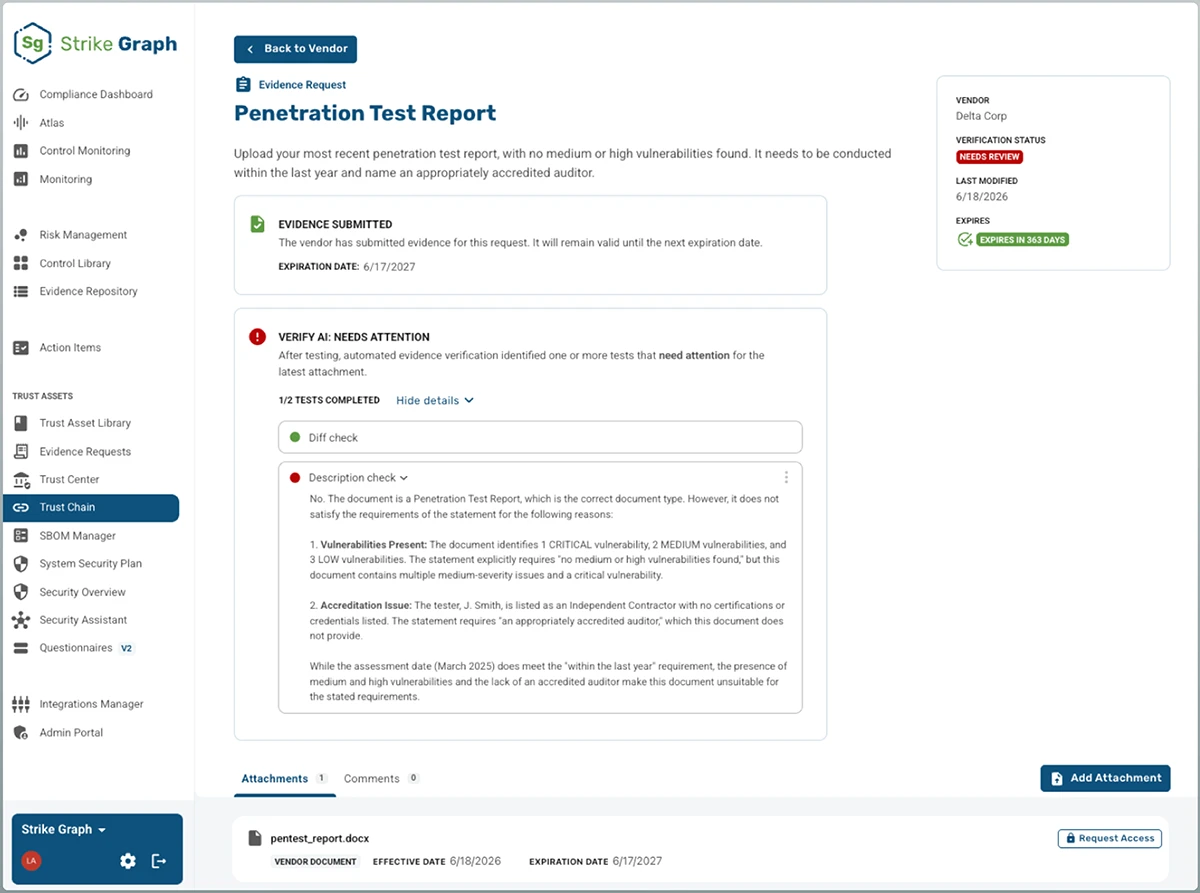Open settings gear icon in account panel
The height and width of the screenshot is (893, 1200).
pos(128,861)
